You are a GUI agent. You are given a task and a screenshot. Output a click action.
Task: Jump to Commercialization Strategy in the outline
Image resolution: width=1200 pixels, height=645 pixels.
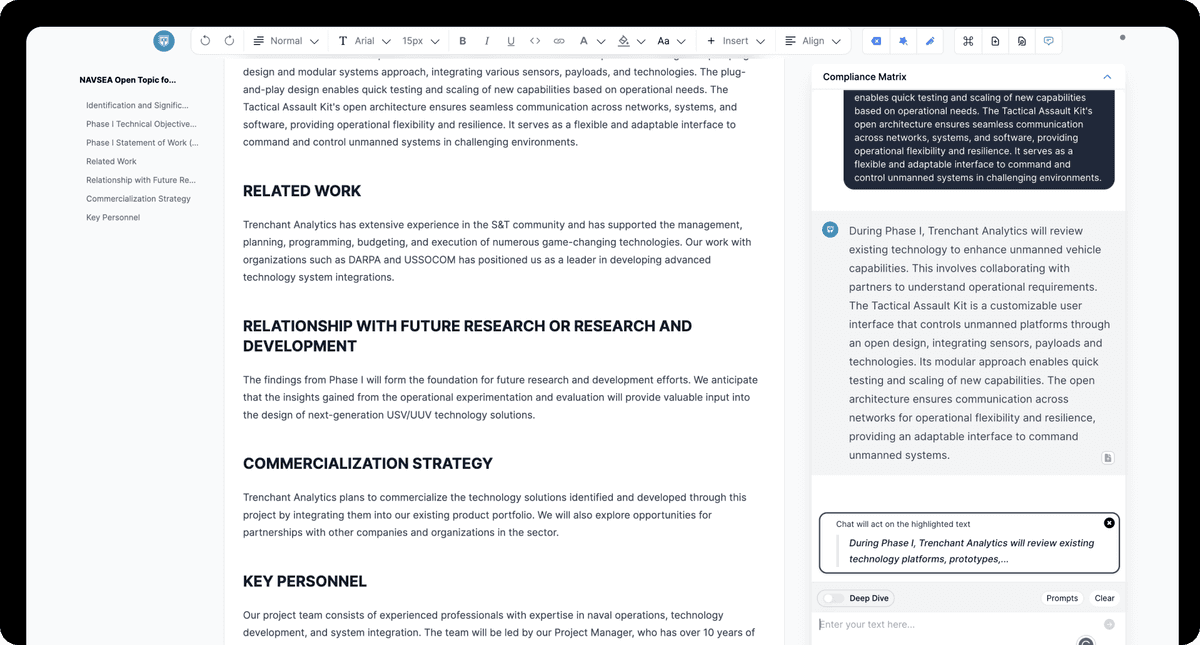(138, 199)
